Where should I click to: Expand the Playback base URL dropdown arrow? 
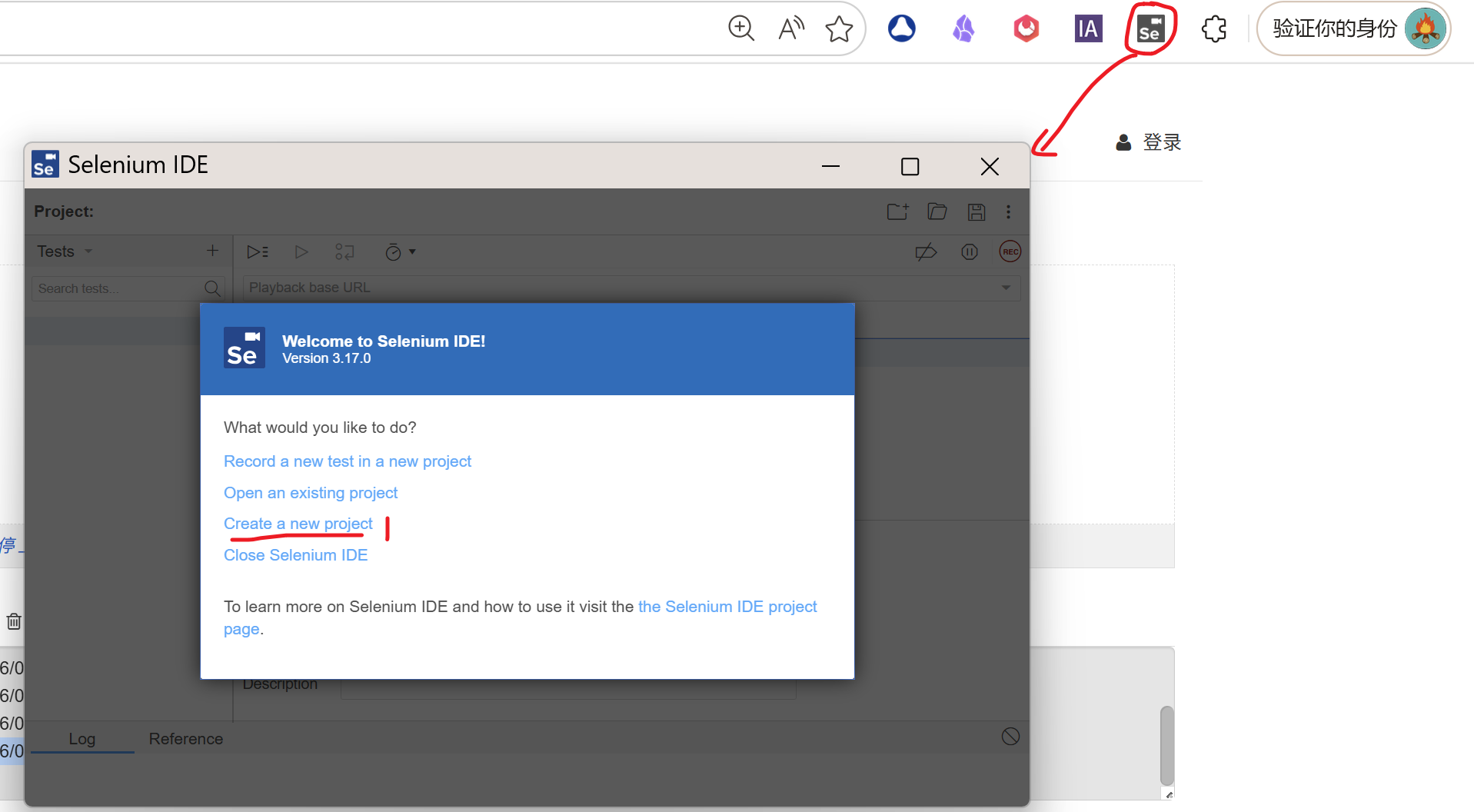[1006, 288]
